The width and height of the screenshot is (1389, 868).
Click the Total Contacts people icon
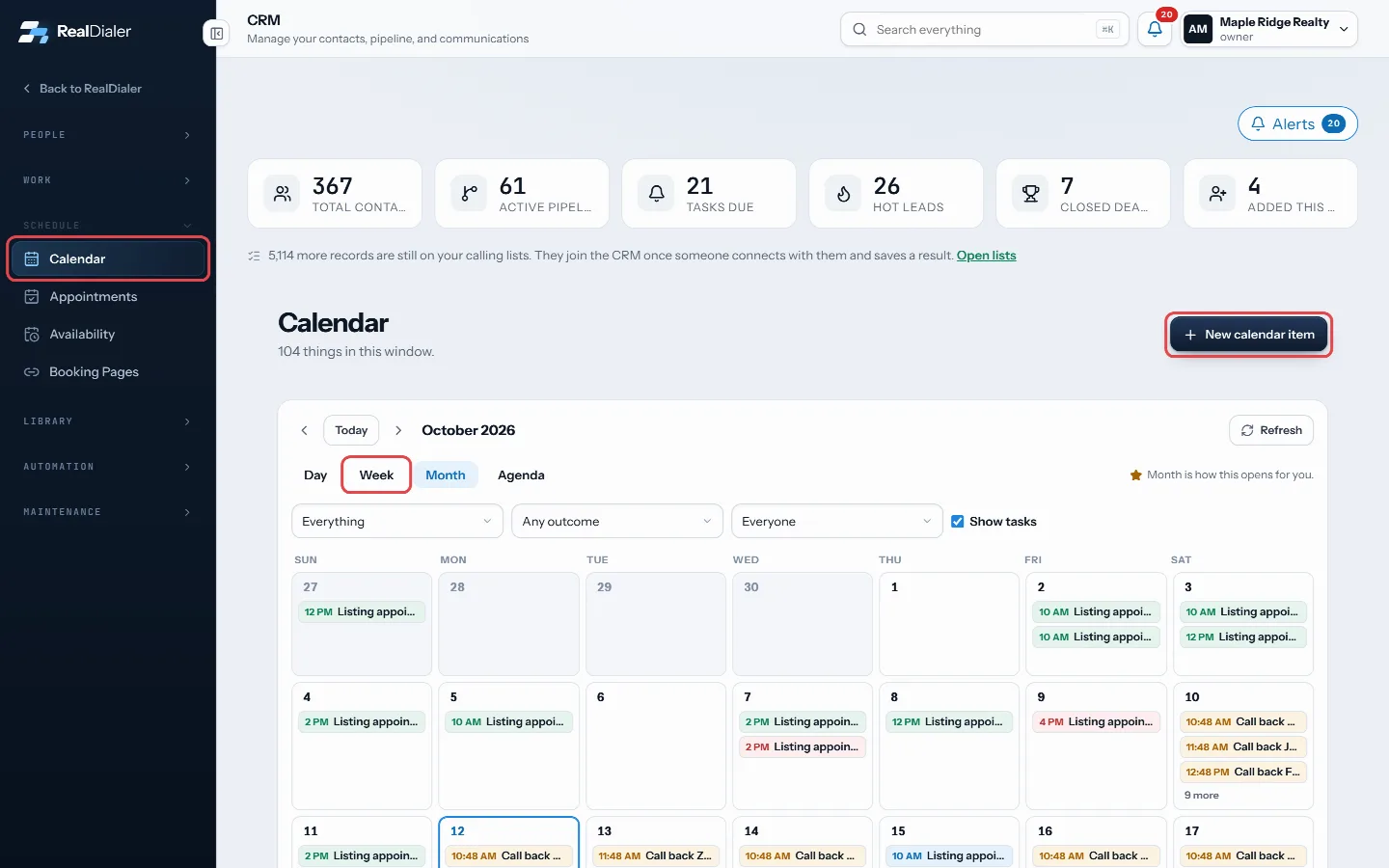282,194
